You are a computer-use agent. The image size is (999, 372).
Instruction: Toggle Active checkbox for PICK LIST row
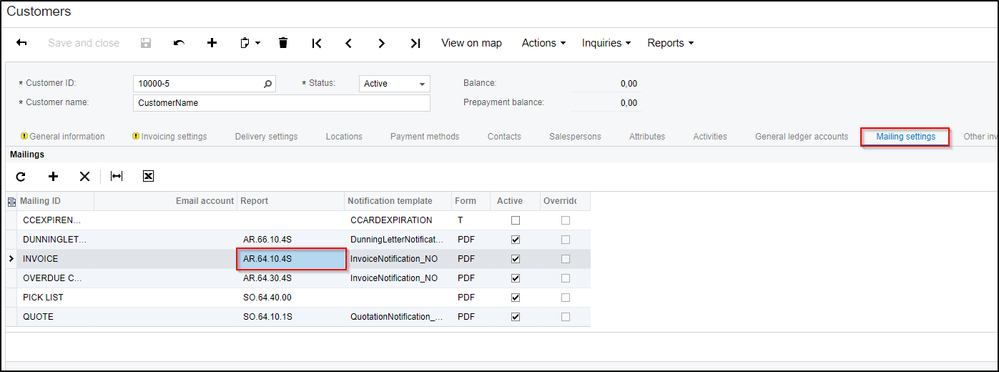(515, 297)
